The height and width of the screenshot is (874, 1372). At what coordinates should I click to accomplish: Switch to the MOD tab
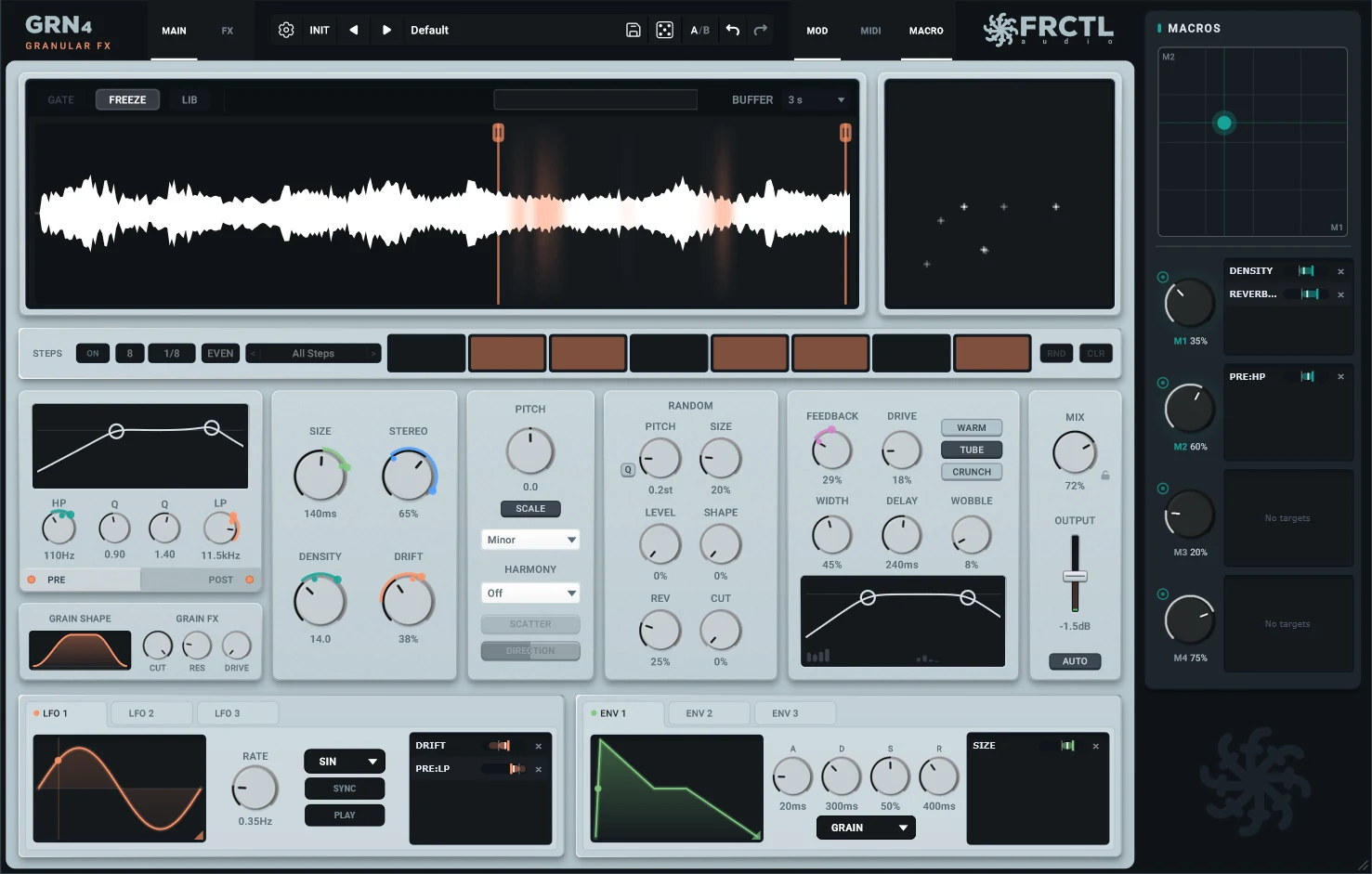(817, 31)
